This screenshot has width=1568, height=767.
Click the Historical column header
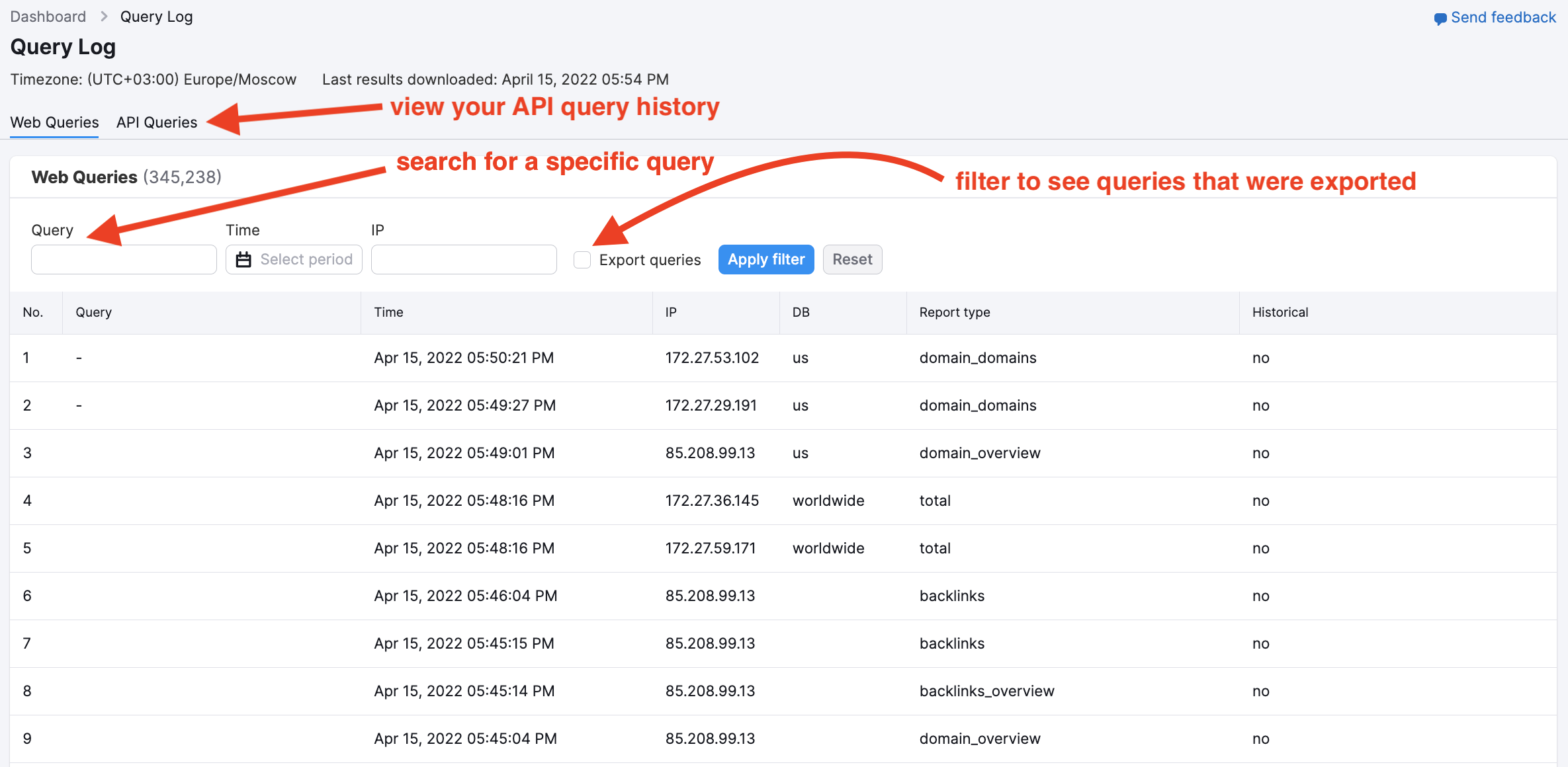click(x=1280, y=312)
